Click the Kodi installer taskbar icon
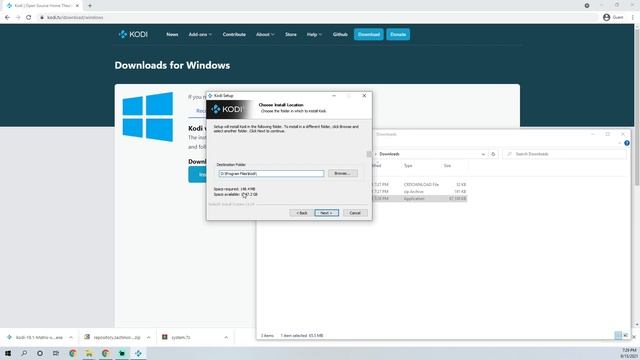This screenshot has width=640, height=360. tap(138, 353)
